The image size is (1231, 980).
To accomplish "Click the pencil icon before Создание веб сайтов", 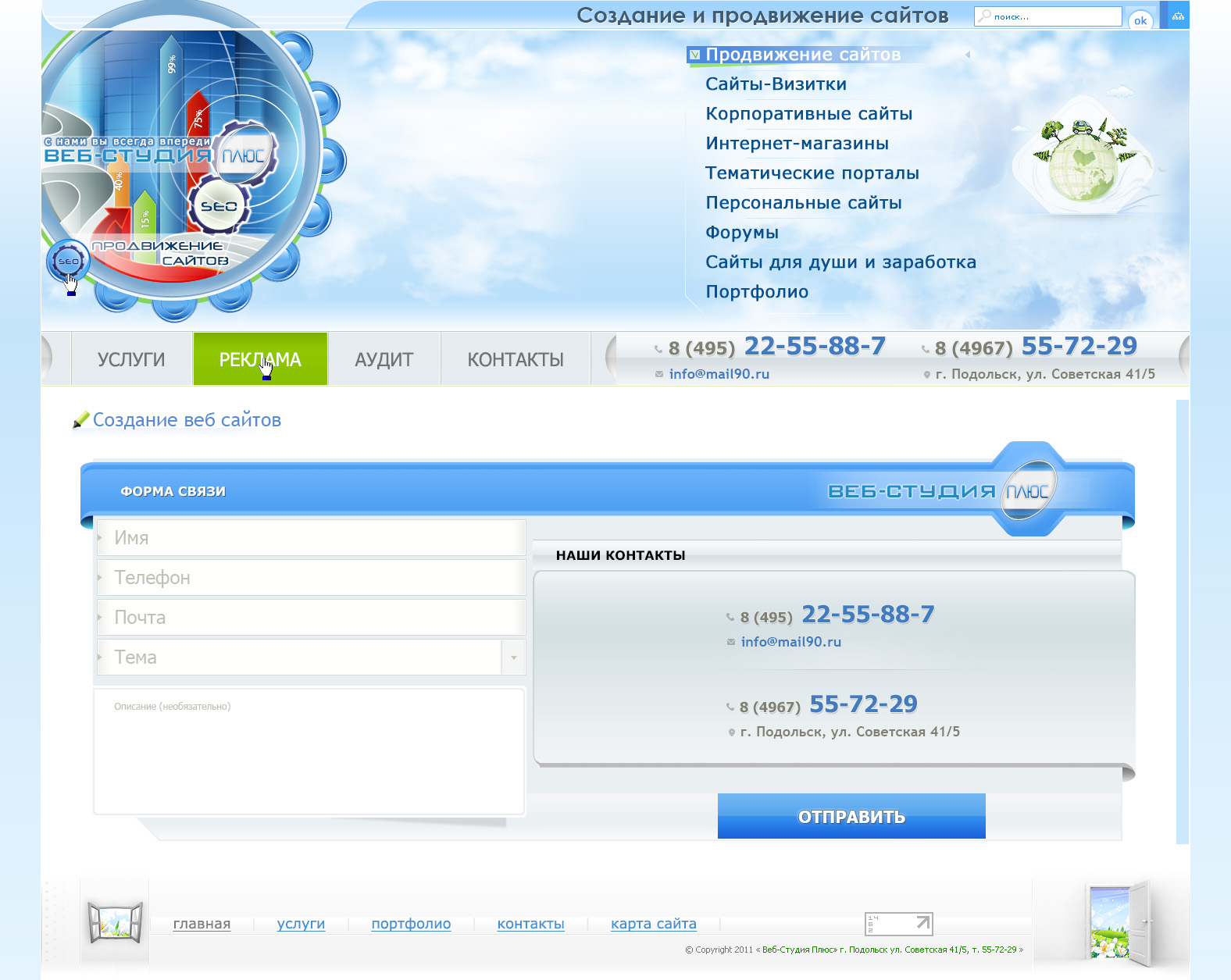I will (x=80, y=420).
